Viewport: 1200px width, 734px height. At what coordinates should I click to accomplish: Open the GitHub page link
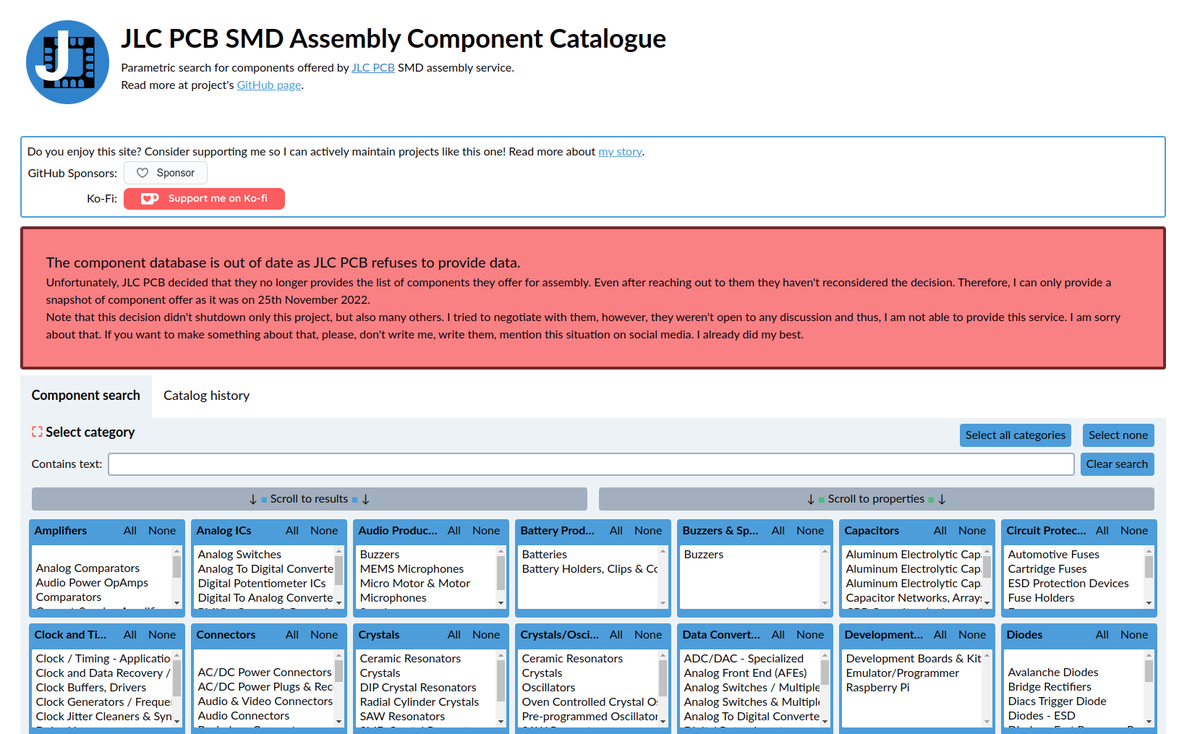(268, 85)
